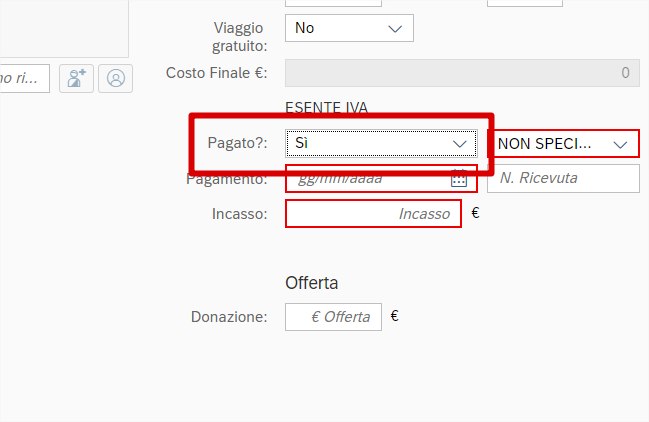The height and width of the screenshot is (422, 649).
Task: Click the € Offerta donation field
Action: (x=333, y=317)
